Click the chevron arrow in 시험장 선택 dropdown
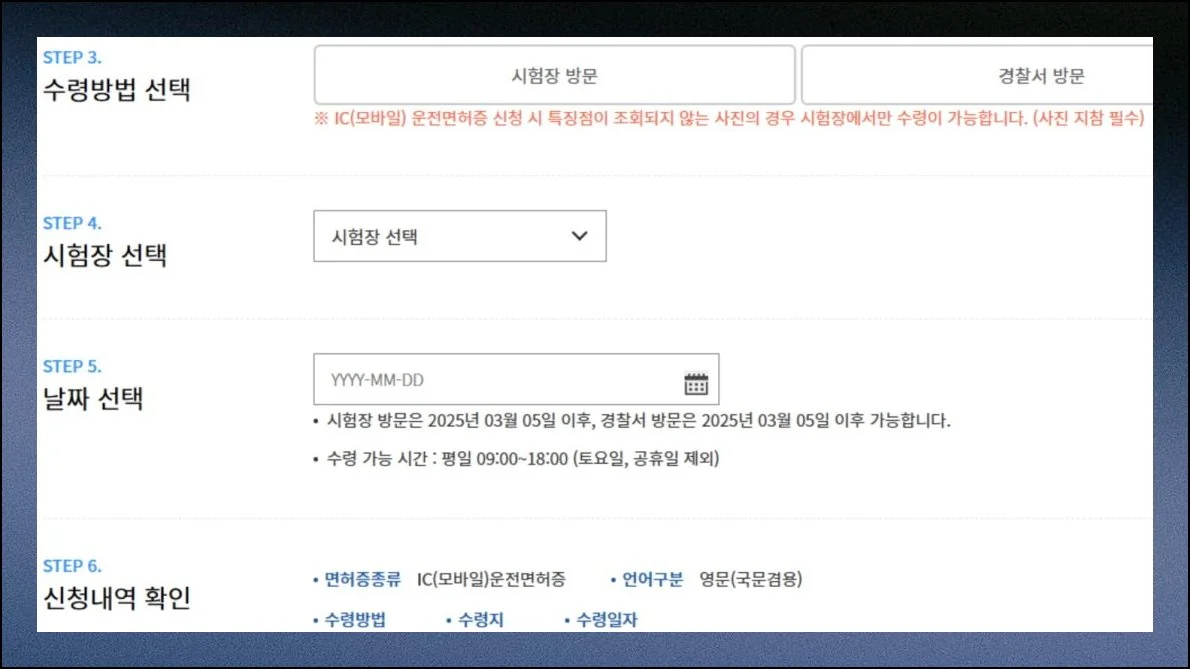 (x=578, y=236)
